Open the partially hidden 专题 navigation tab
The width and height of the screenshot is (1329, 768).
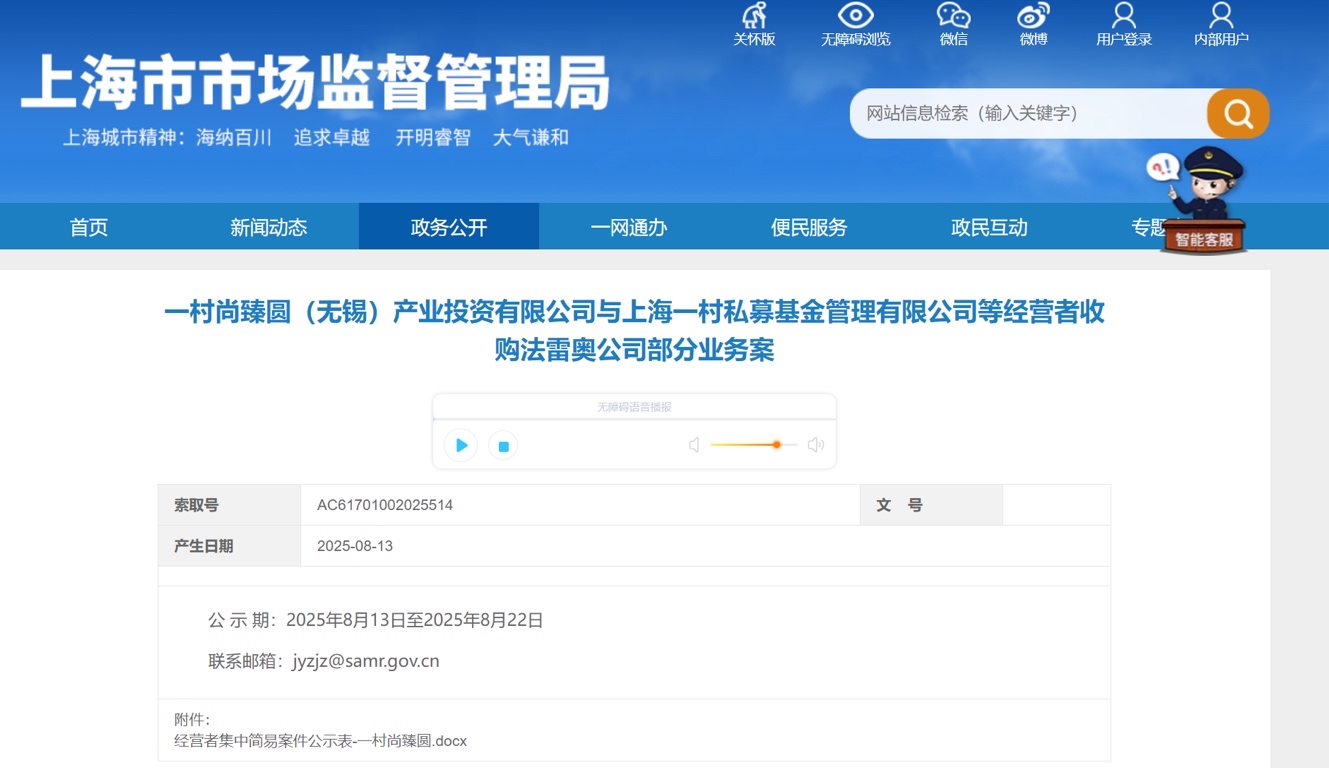tap(1147, 227)
